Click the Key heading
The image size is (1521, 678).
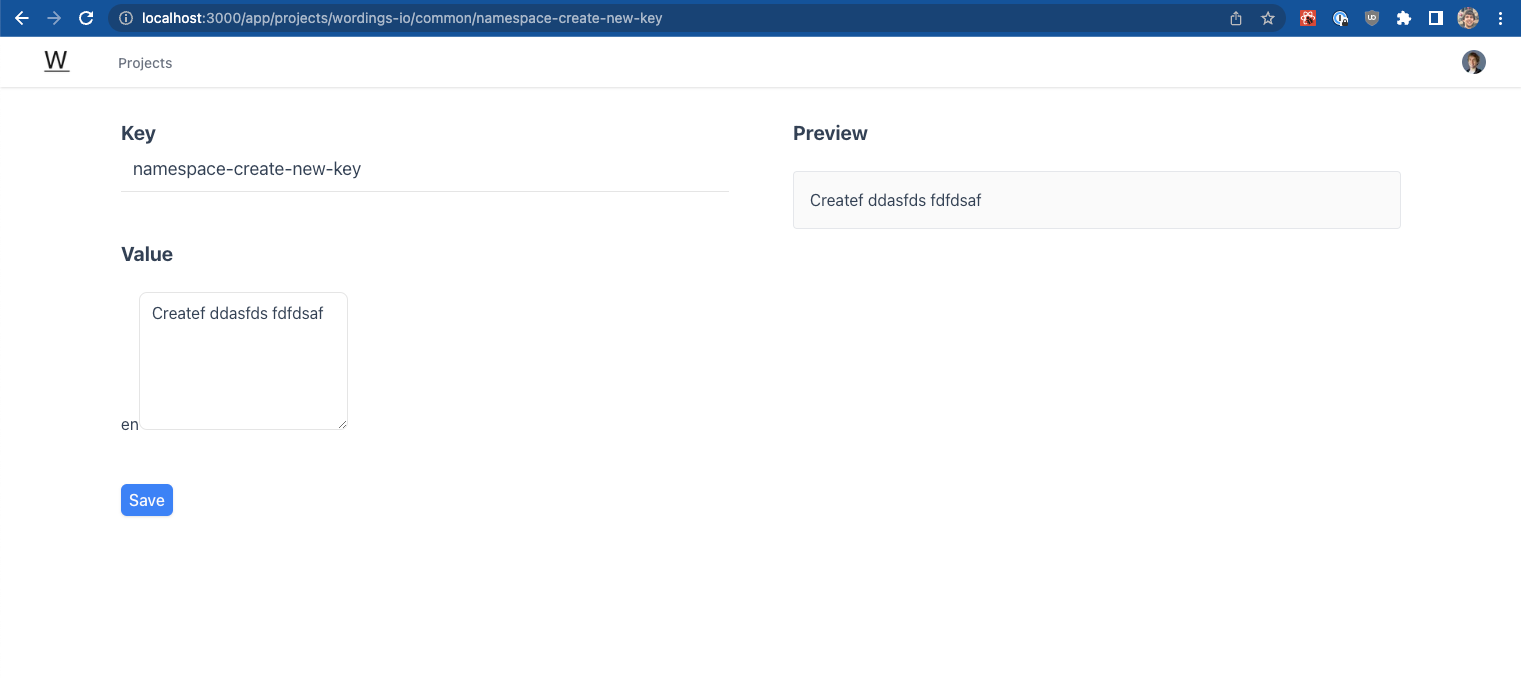[138, 133]
